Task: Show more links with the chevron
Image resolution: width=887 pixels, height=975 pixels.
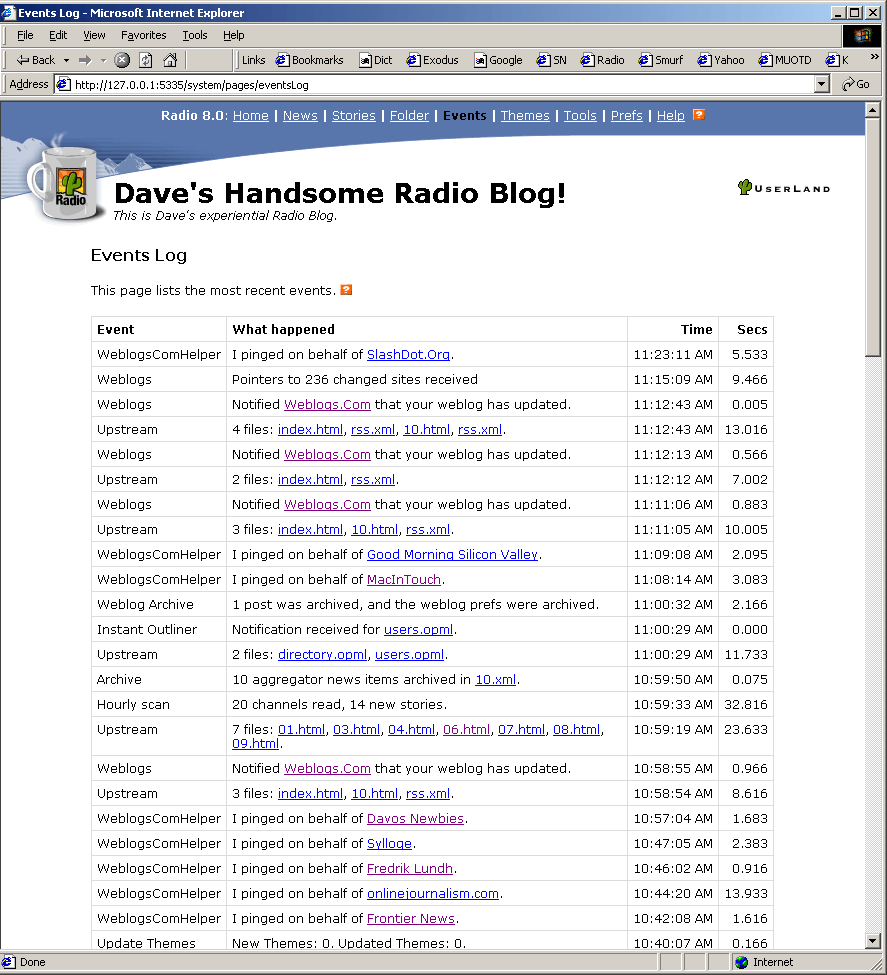Action: tap(874, 57)
